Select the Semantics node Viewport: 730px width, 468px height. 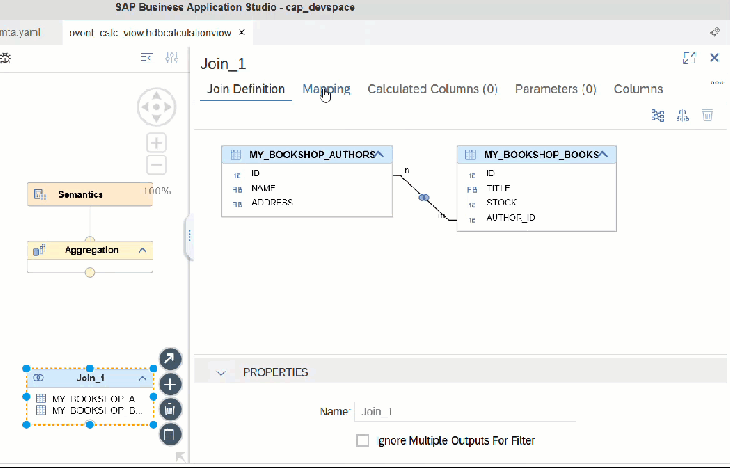click(x=90, y=195)
